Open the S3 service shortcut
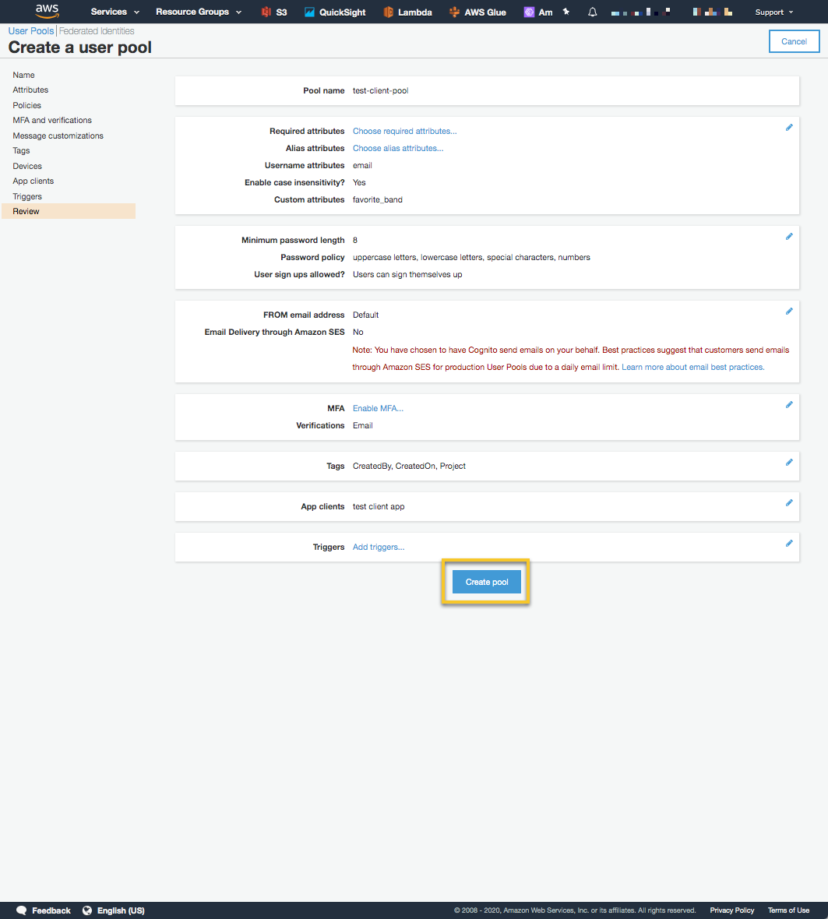Screen dimensions: 828x919 coord(274,12)
